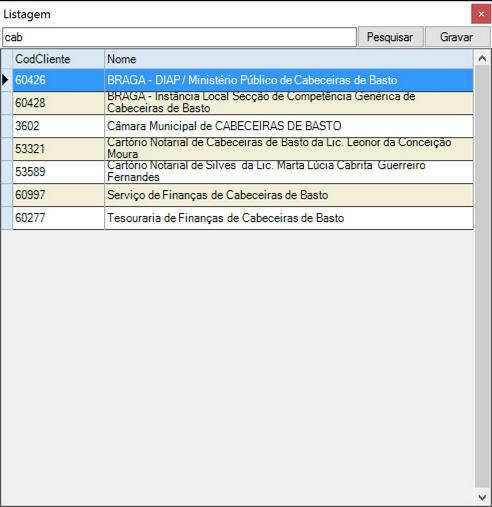Click the Gravar button

click(457, 37)
